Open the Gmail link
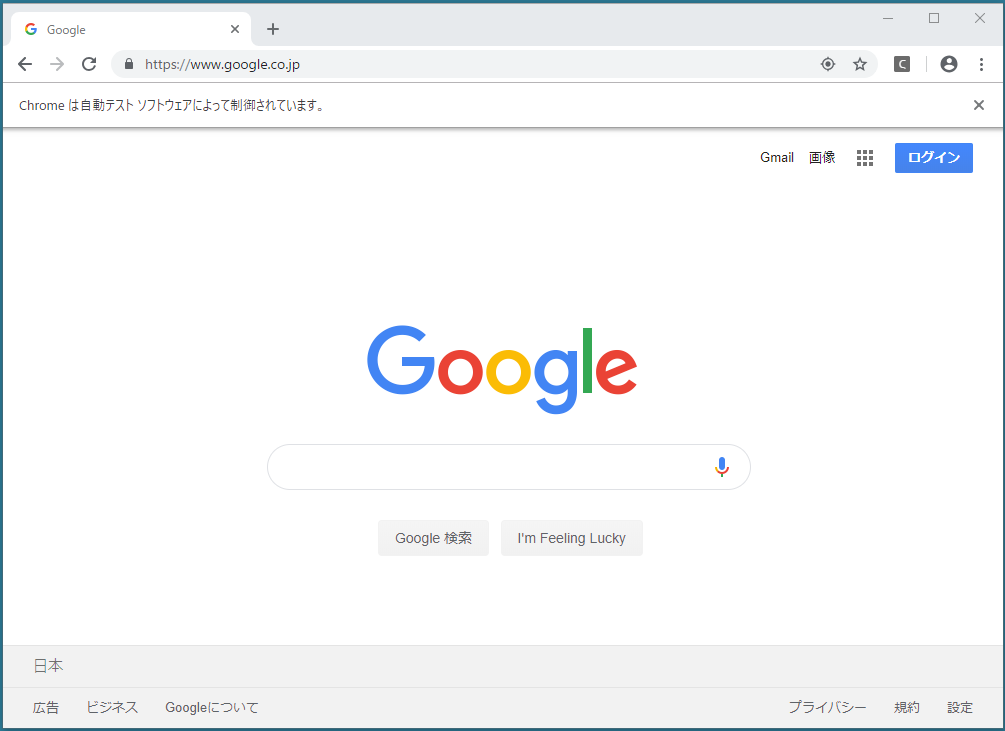Viewport: 1005px width, 731px height. point(777,158)
